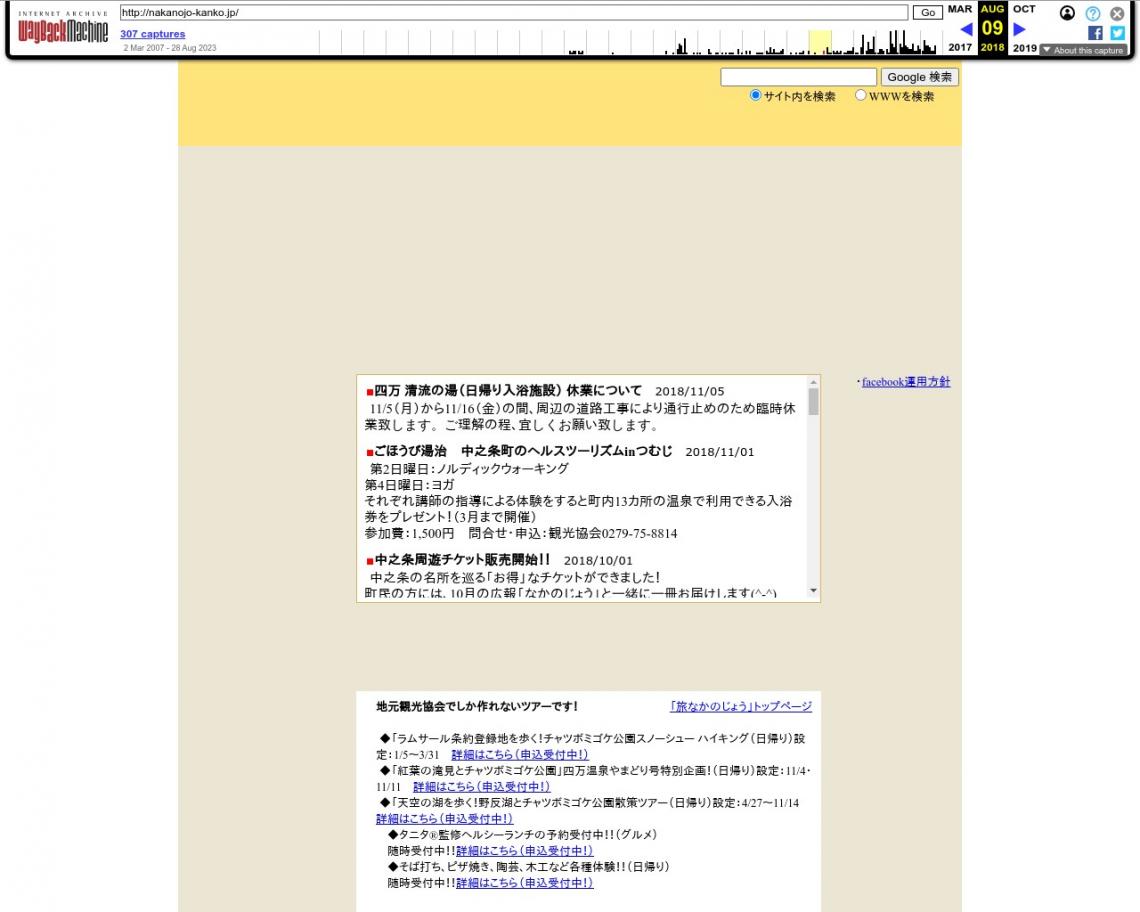Image resolution: width=1140 pixels, height=912 pixels.
Task: Click the 2018/11/01 date text
Action: click(x=720, y=452)
